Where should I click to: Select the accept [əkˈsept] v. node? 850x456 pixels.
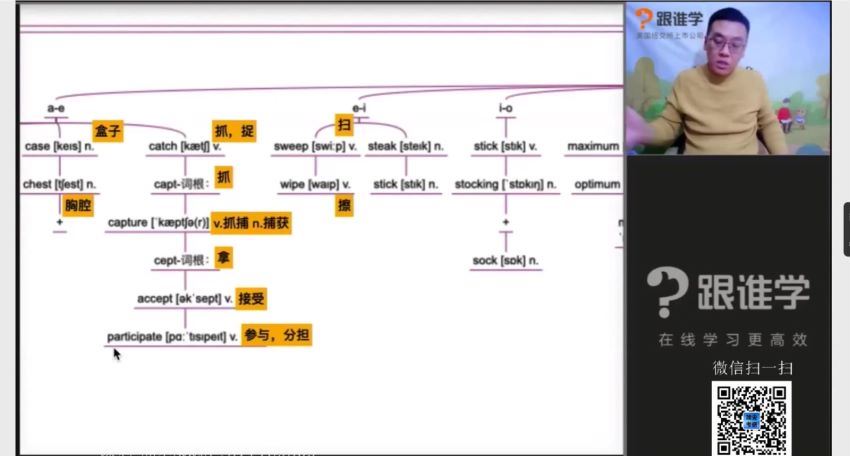[184, 299]
